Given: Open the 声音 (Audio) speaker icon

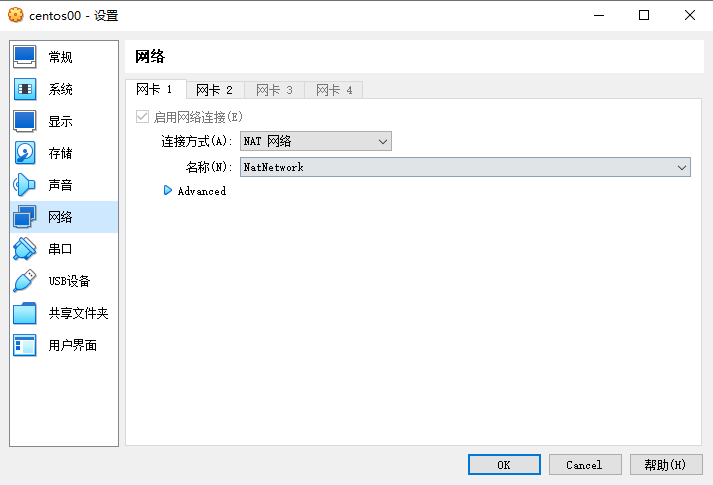Looking at the screenshot, I should (25, 185).
